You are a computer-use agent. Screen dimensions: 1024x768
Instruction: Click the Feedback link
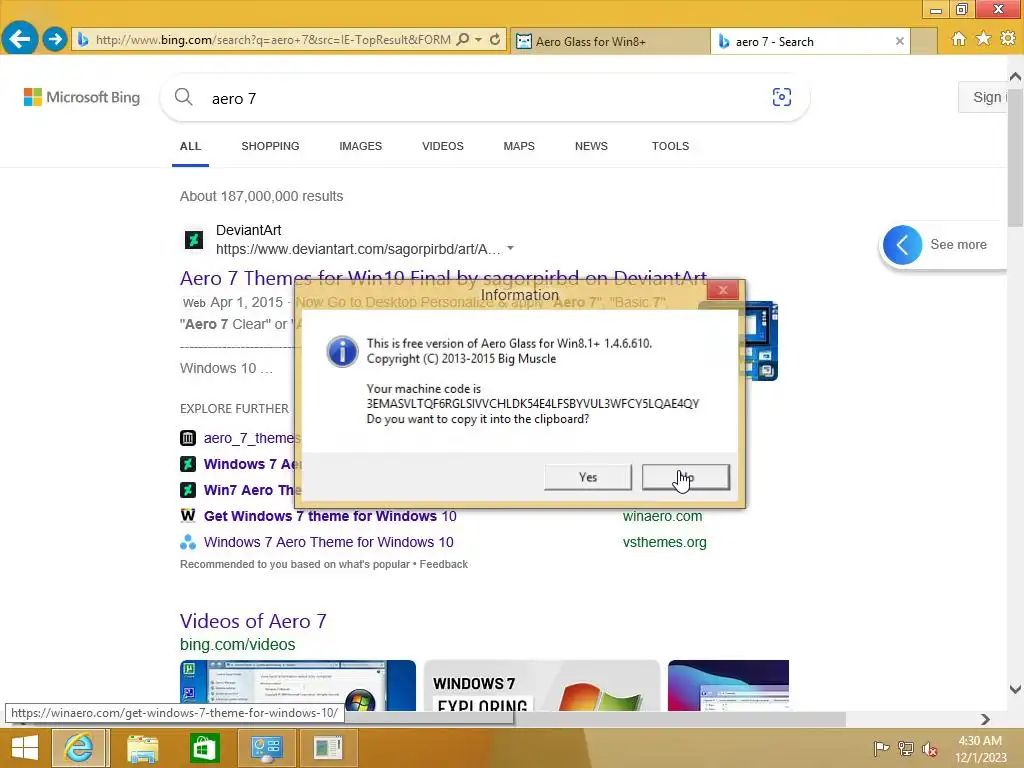443,564
